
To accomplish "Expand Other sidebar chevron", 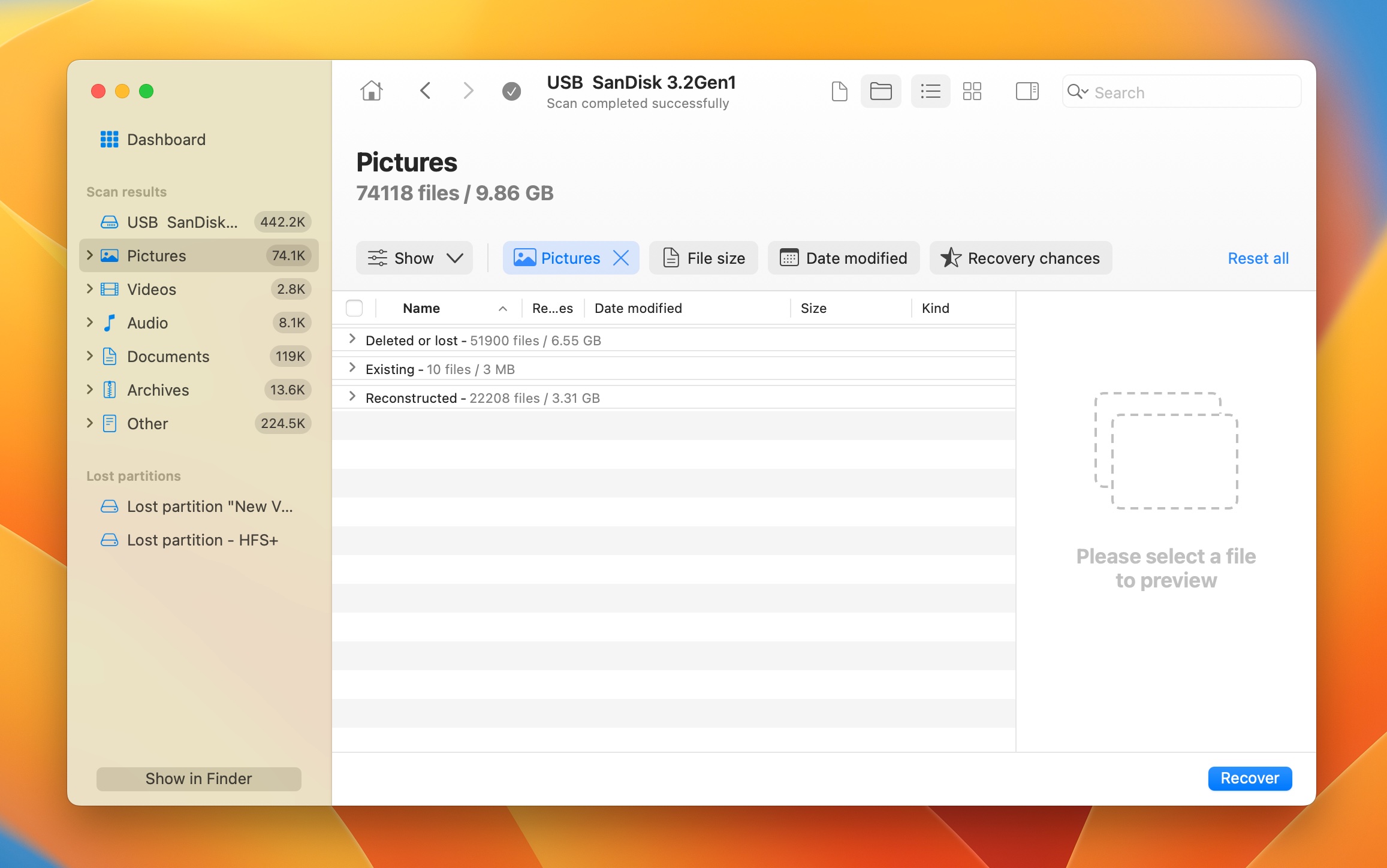I will coord(89,423).
